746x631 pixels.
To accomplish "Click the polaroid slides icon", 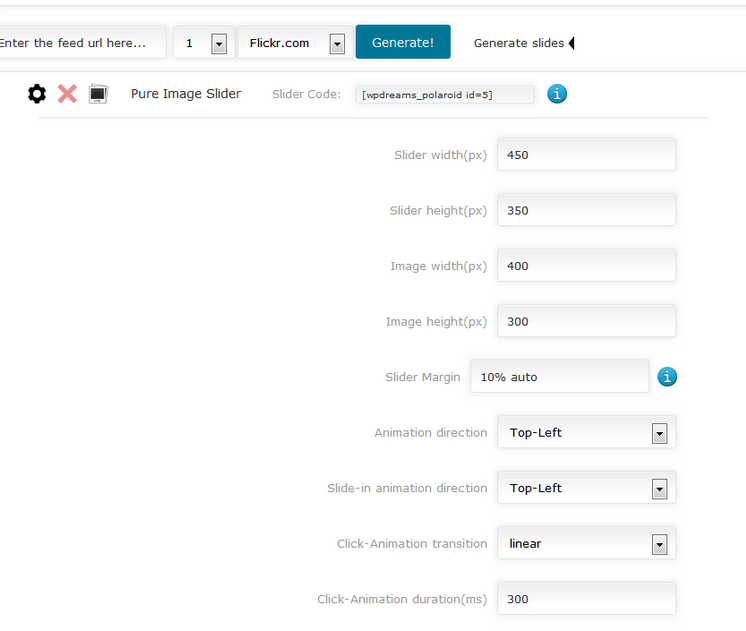I will pos(98,94).
